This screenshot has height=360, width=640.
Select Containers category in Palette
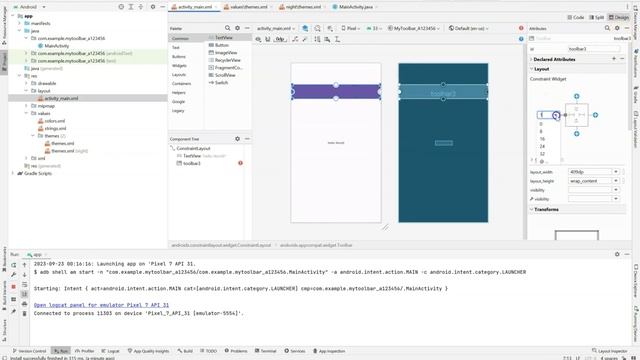point(182,84)
